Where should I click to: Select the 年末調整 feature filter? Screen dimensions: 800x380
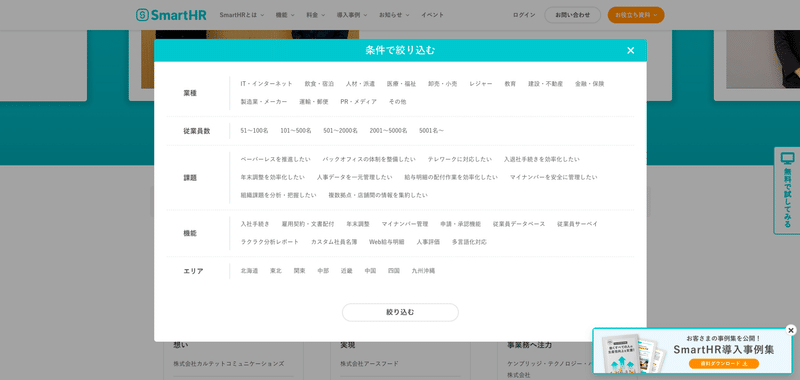point(358,224)
